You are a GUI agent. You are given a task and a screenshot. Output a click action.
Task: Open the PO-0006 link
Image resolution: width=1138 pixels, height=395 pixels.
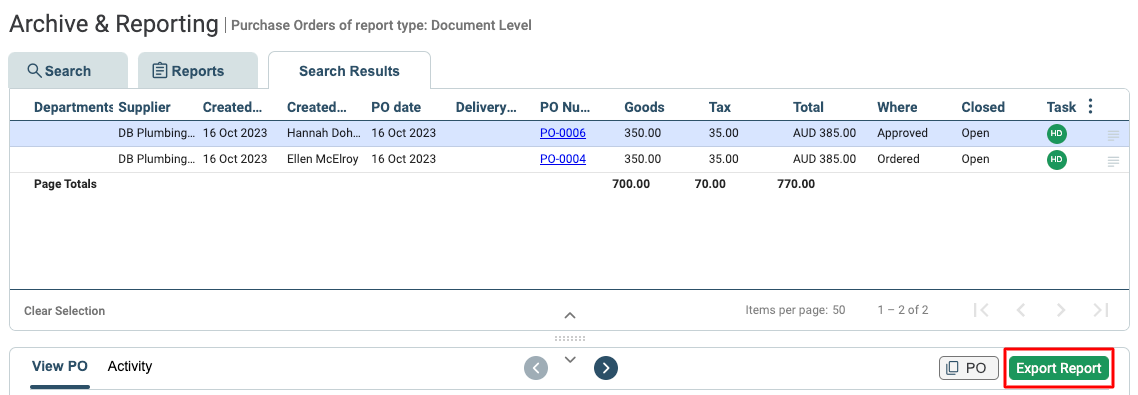coord(563,133)
